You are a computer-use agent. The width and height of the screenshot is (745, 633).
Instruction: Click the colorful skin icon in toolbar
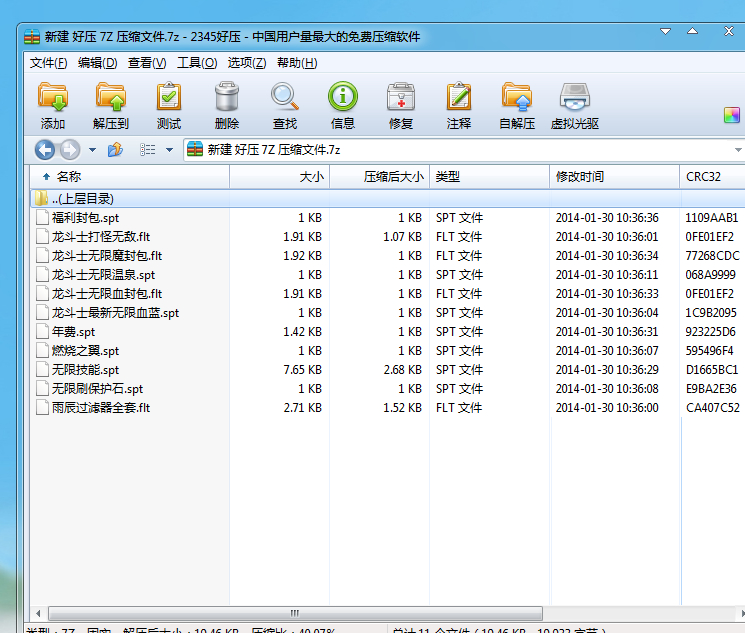[732, 115]
